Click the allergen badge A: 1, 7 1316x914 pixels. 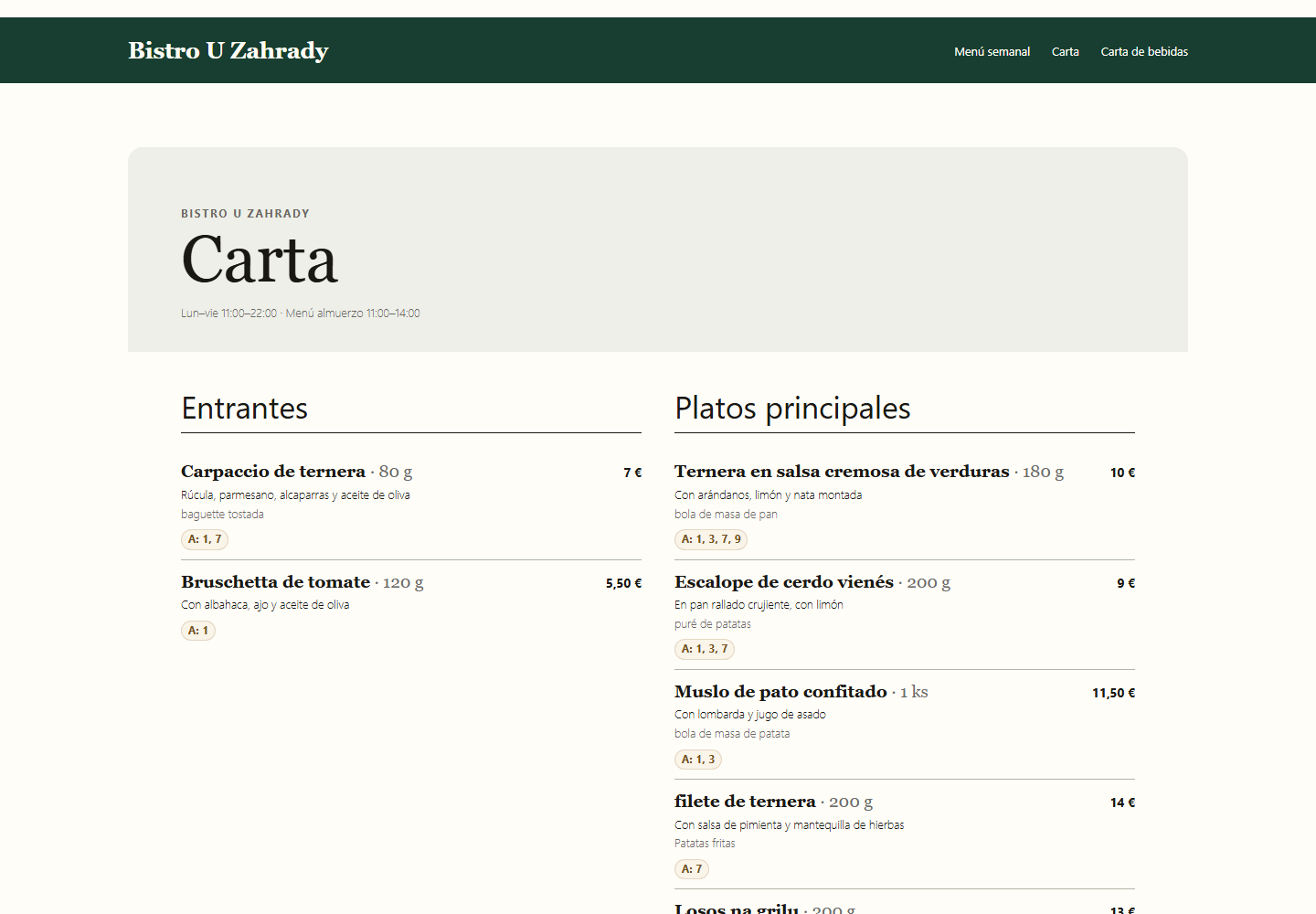click(205, 539)
